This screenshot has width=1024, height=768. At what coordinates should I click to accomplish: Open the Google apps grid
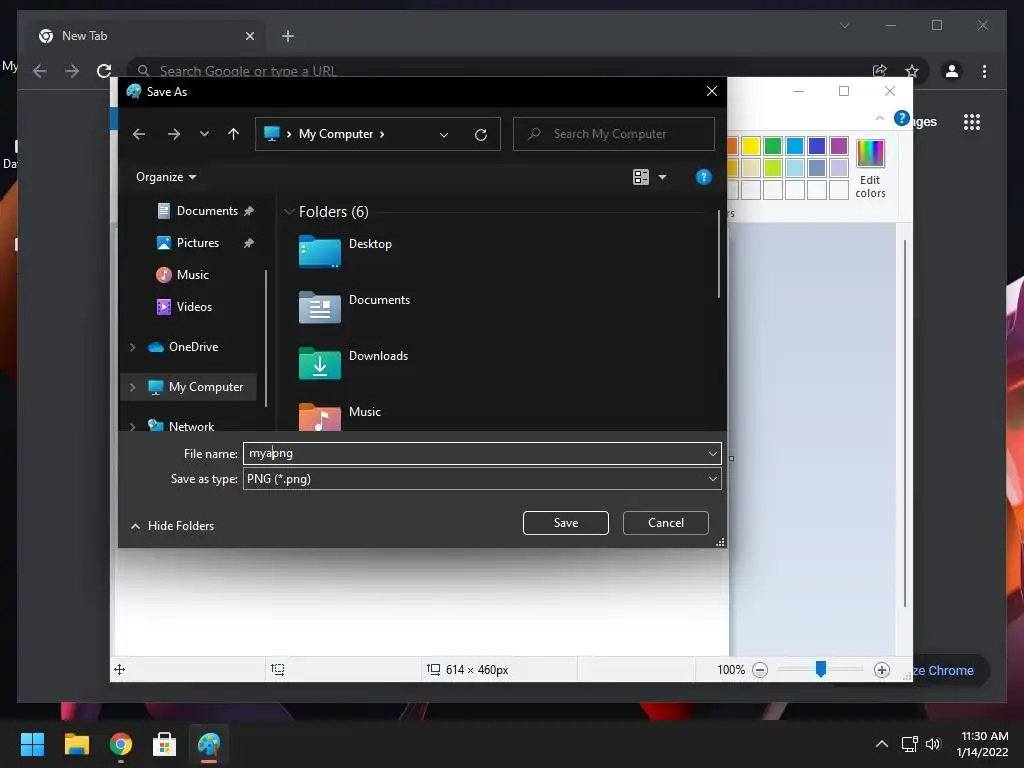pos(972,122)
